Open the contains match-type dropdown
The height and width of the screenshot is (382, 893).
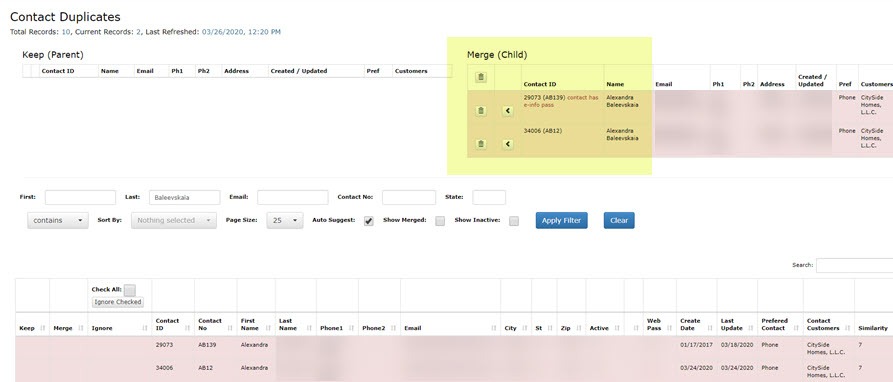coord(58,220)
